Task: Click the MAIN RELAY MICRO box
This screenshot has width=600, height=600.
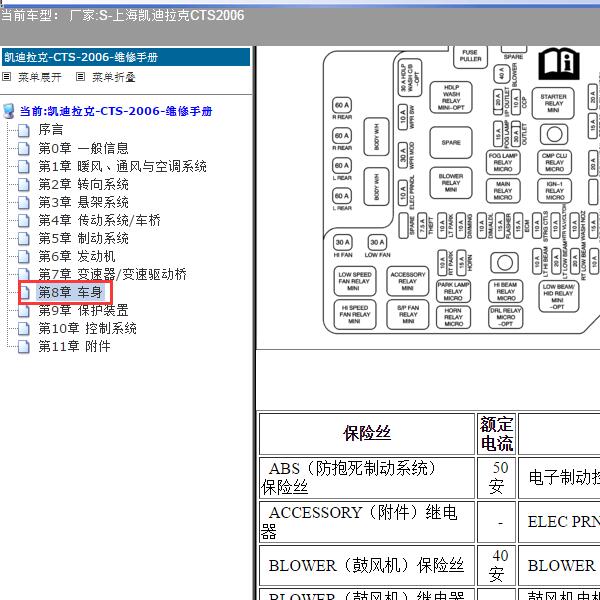Action: point(503,191)
